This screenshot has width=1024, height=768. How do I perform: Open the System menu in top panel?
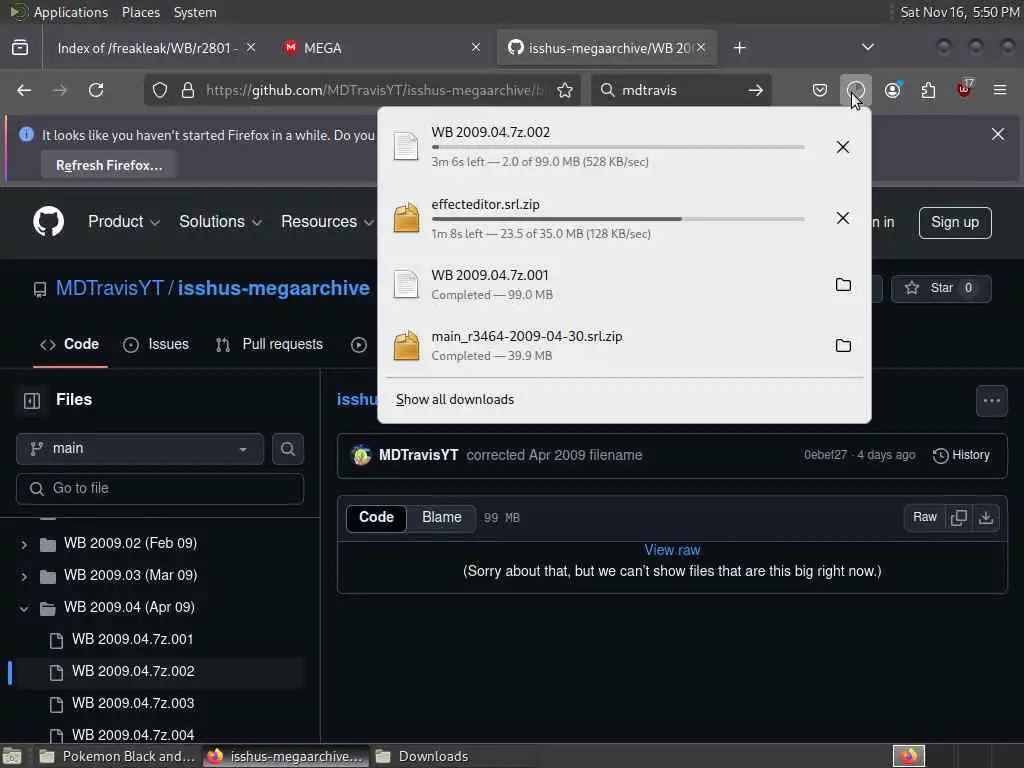coord(195,12)
